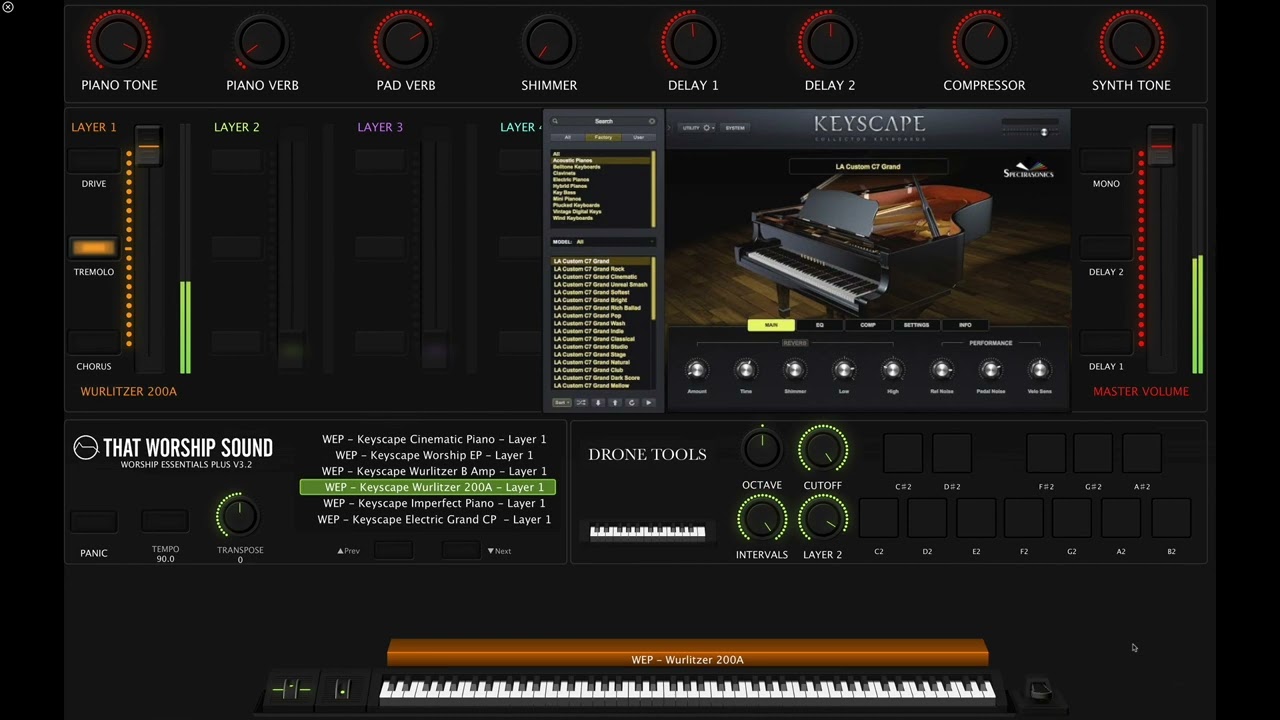Screen dimensions: 1280x720
Task: Click the Keyscape search field
Action: [x=604, y=121]
